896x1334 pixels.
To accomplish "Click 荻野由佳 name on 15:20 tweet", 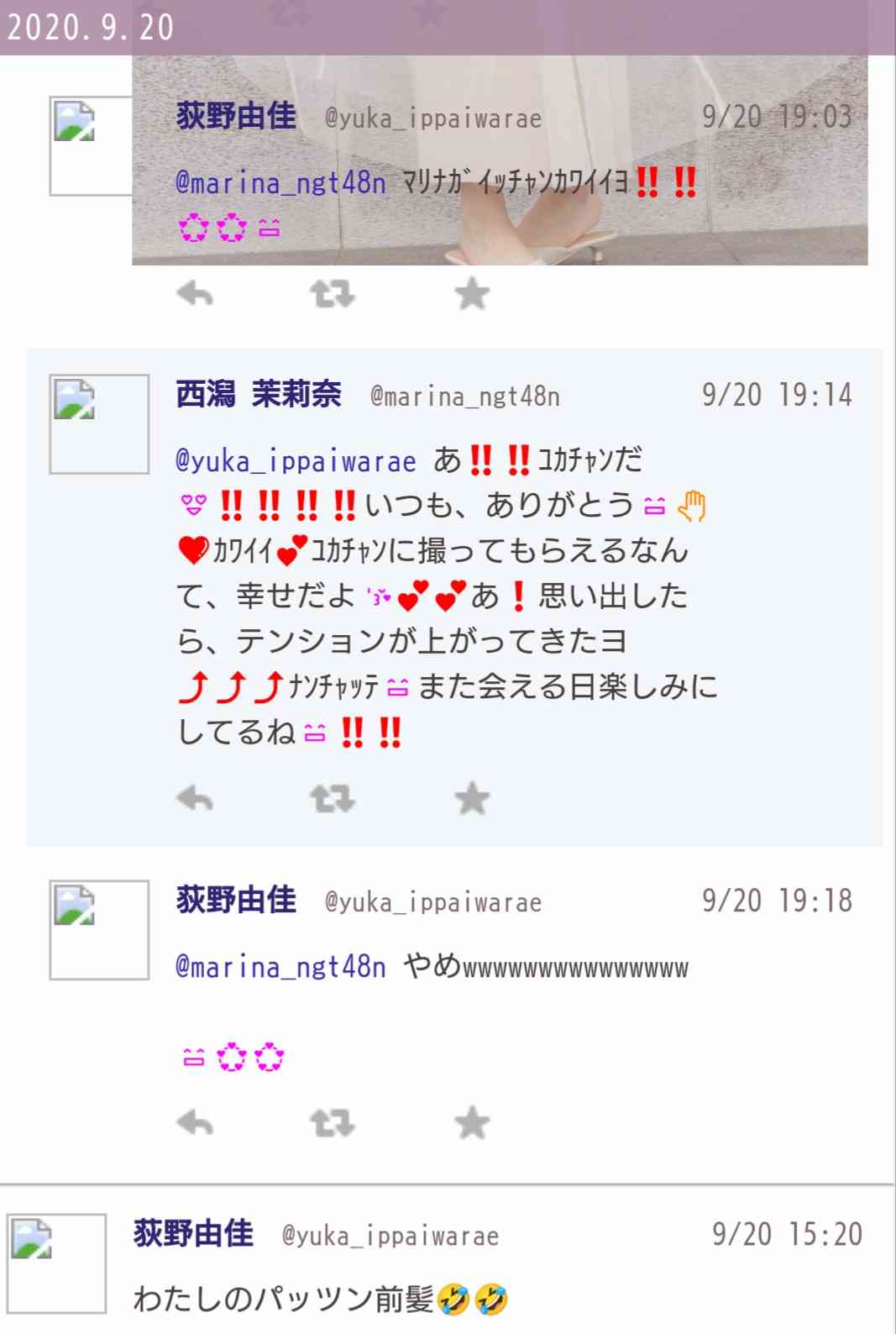I will pos(193,1233).
